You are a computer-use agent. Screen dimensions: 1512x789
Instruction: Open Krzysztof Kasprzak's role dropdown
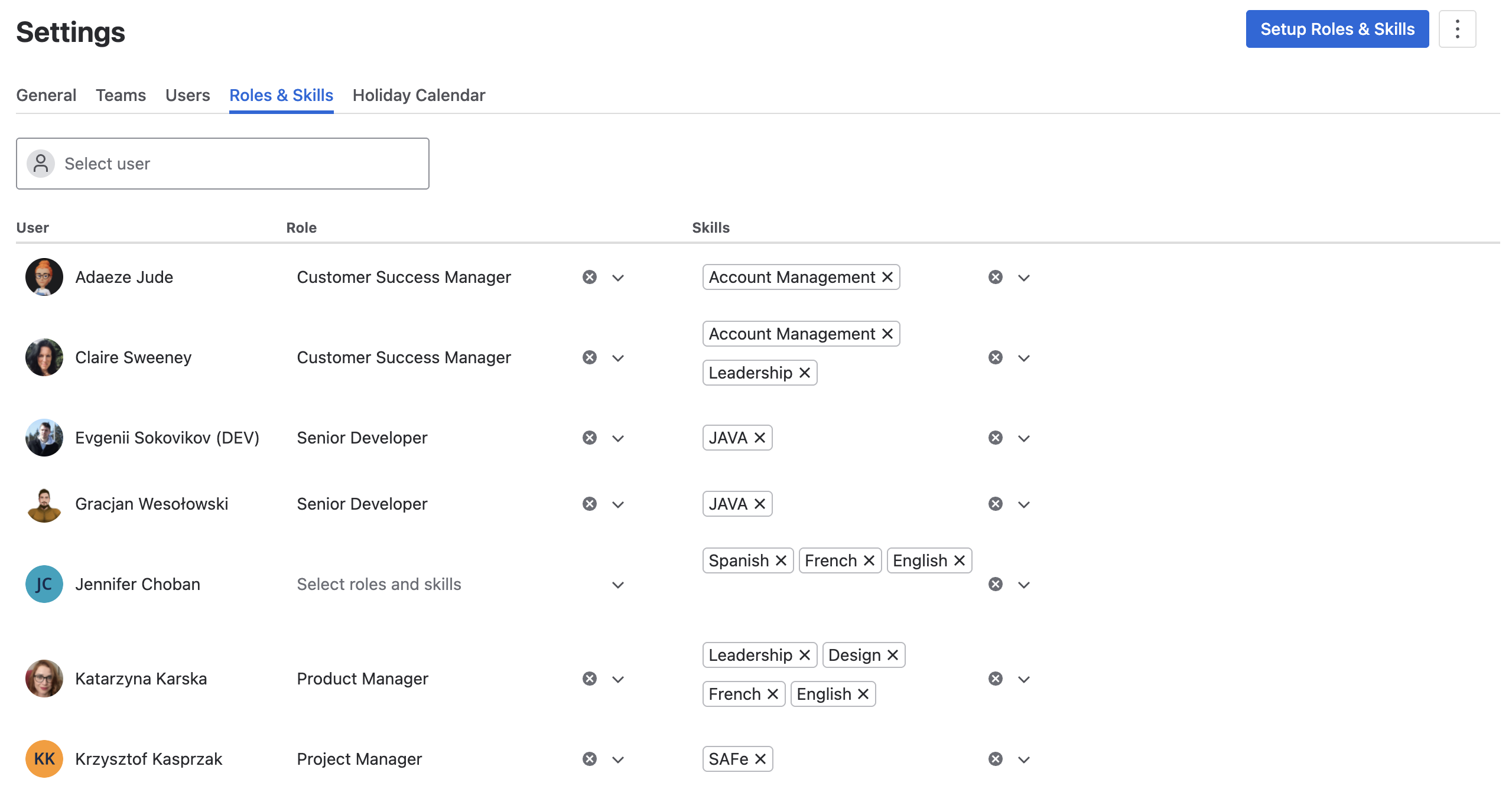click(x=618, y=759)
